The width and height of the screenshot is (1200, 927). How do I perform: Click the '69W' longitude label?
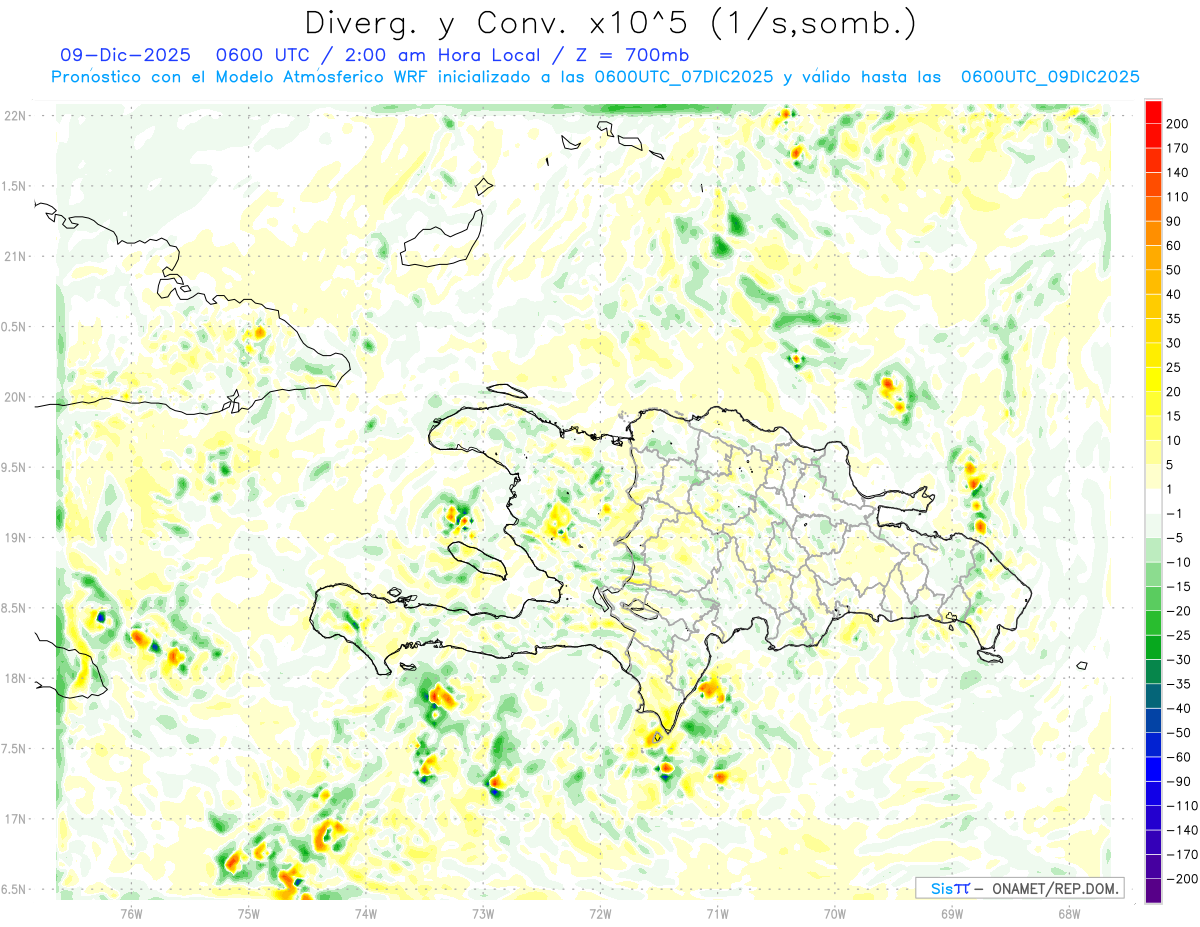(x=951, y=914)
